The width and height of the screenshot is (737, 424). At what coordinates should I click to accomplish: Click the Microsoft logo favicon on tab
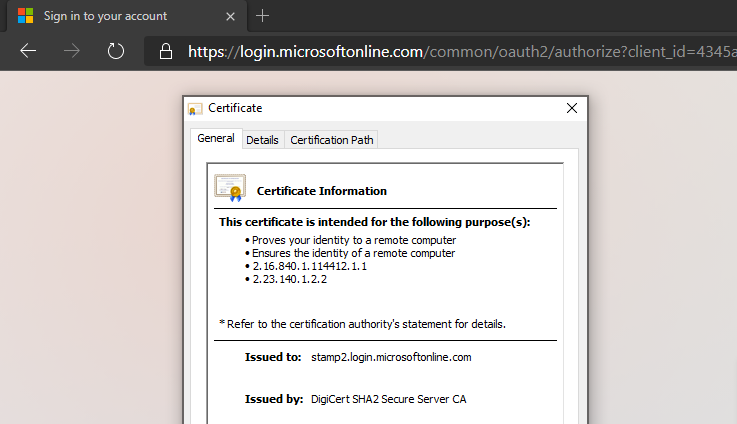tap(25, 16)
